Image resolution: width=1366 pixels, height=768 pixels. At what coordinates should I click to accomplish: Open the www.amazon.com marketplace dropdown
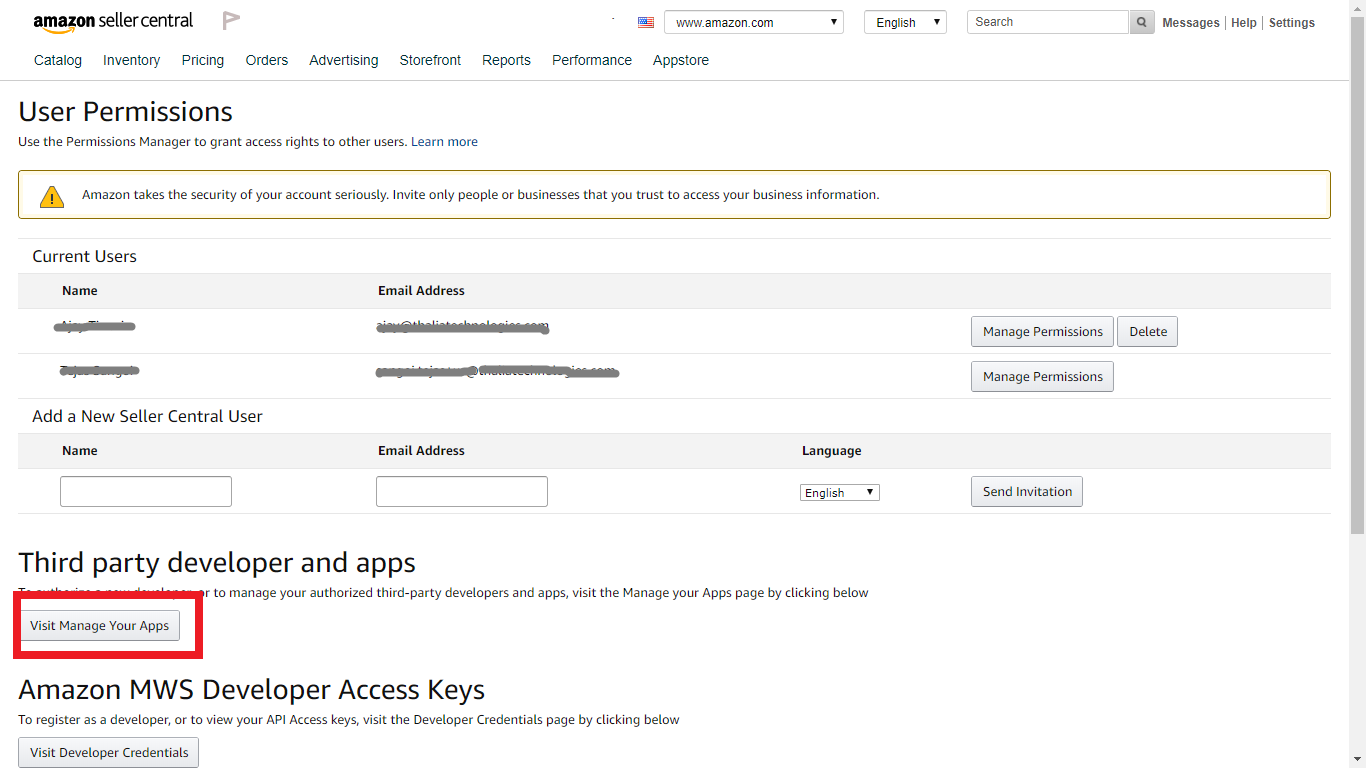pos(754,22)
